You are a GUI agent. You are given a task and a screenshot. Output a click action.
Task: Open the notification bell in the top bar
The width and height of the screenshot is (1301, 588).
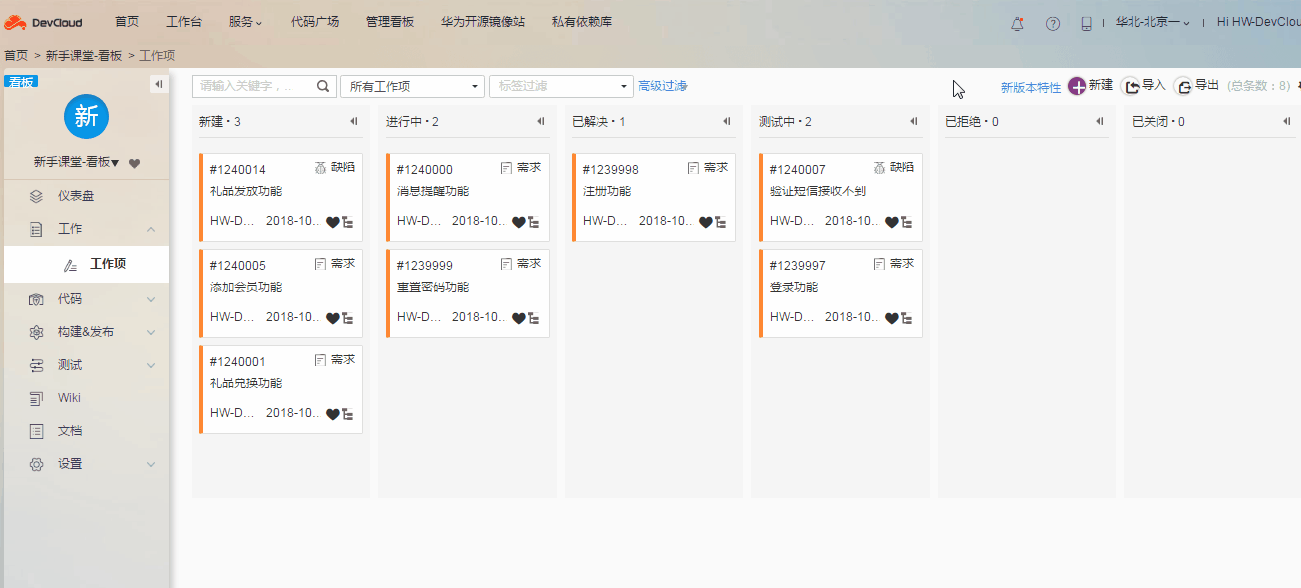point(1017,23)
